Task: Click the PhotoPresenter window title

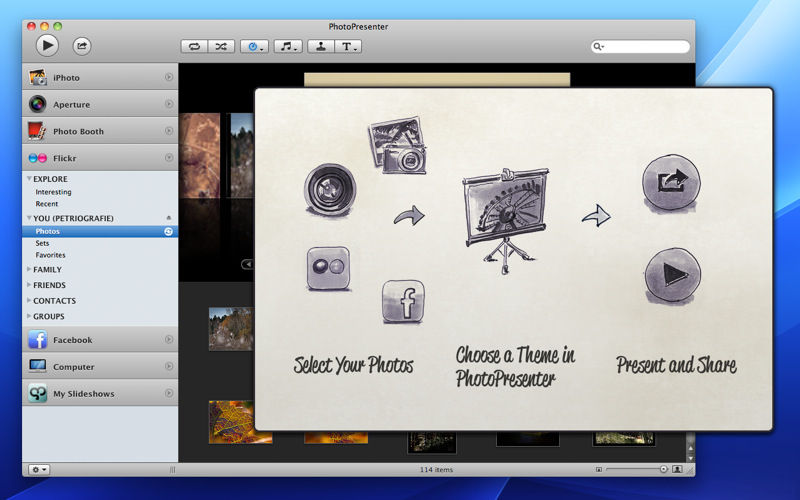Action: tap(358, 27)
